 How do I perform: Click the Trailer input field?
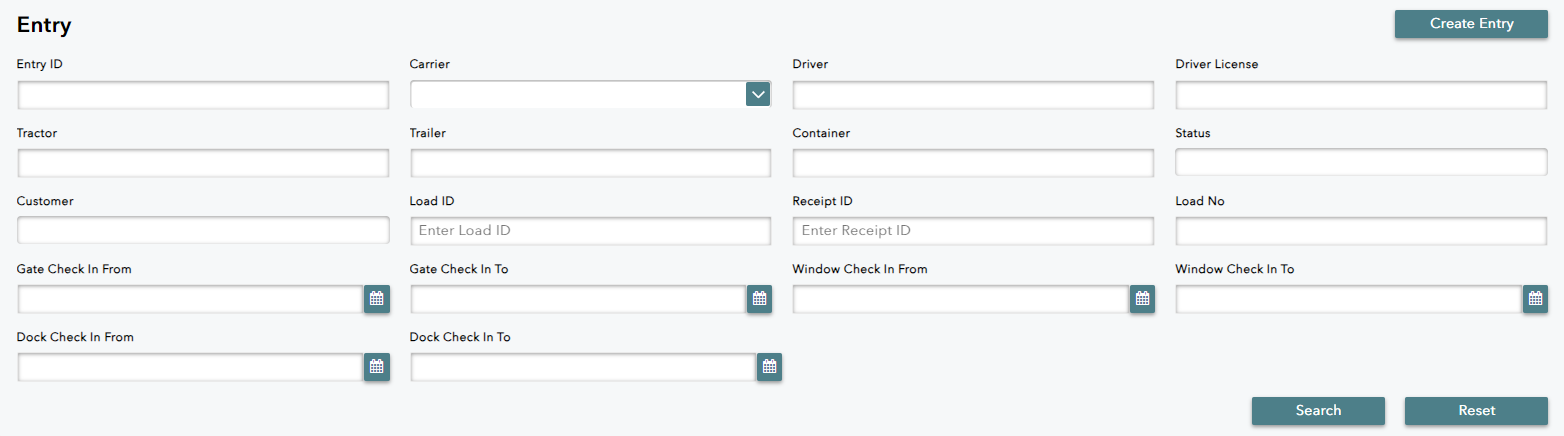tap(590, 163)
